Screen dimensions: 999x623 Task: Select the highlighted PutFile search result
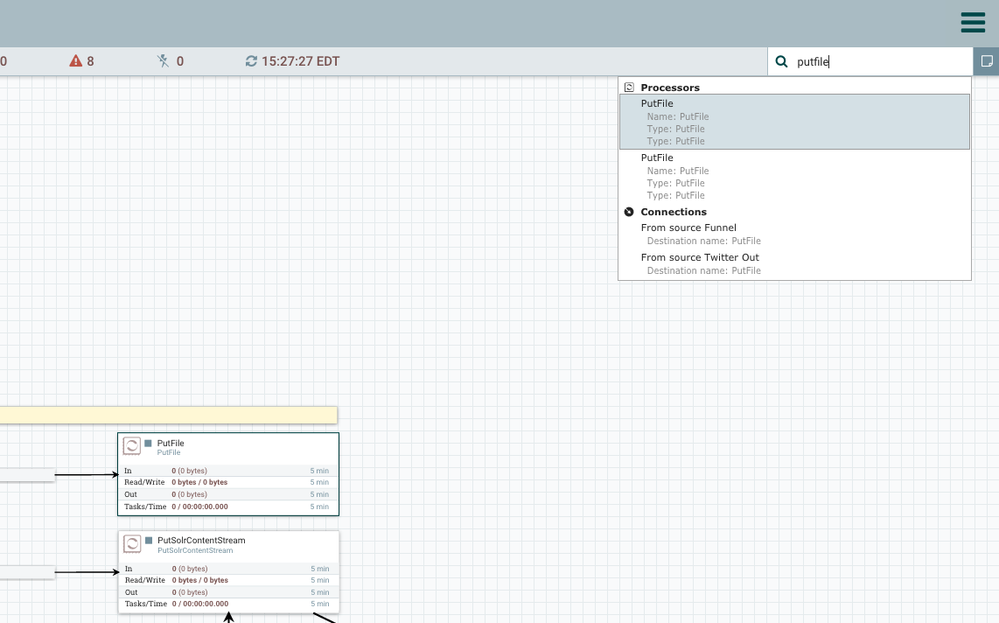point(794,122)
